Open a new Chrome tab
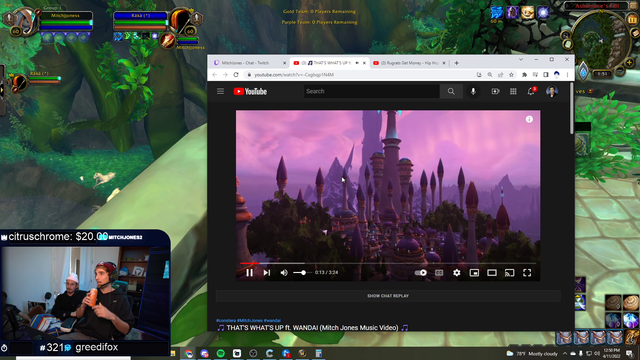 (x=456, y=63)
